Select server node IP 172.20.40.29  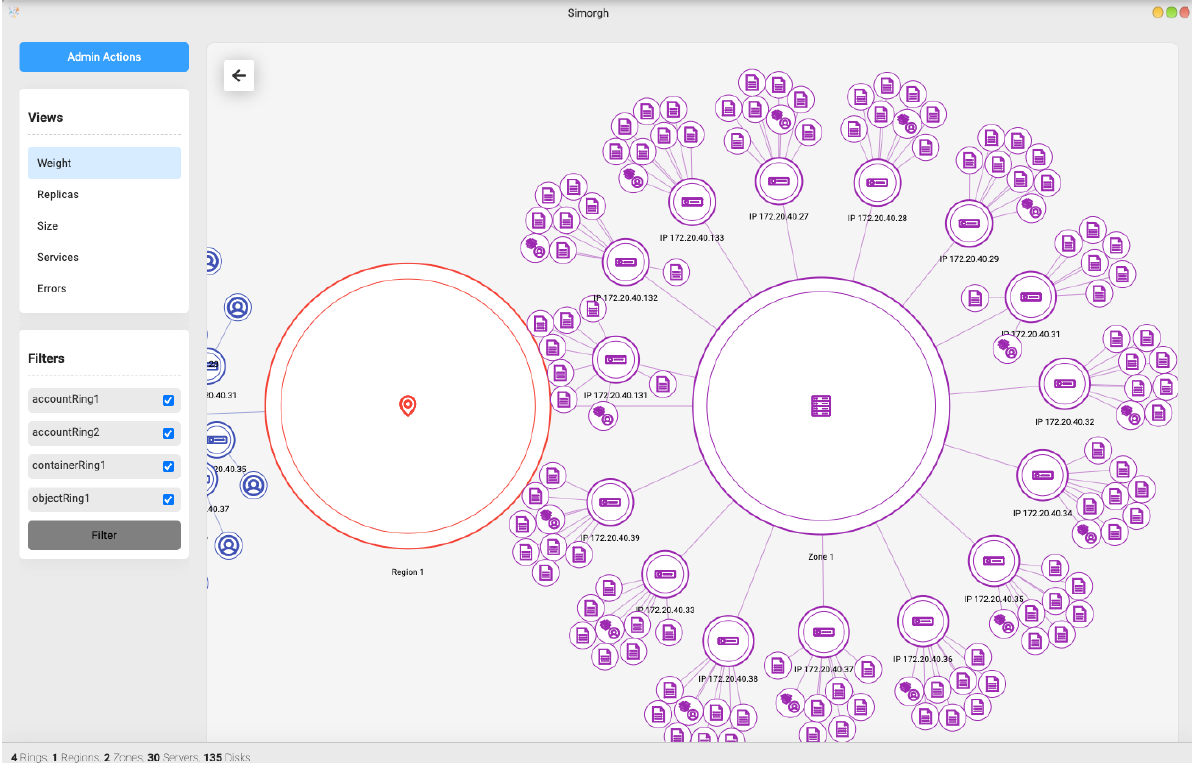[x=968, y=223]
